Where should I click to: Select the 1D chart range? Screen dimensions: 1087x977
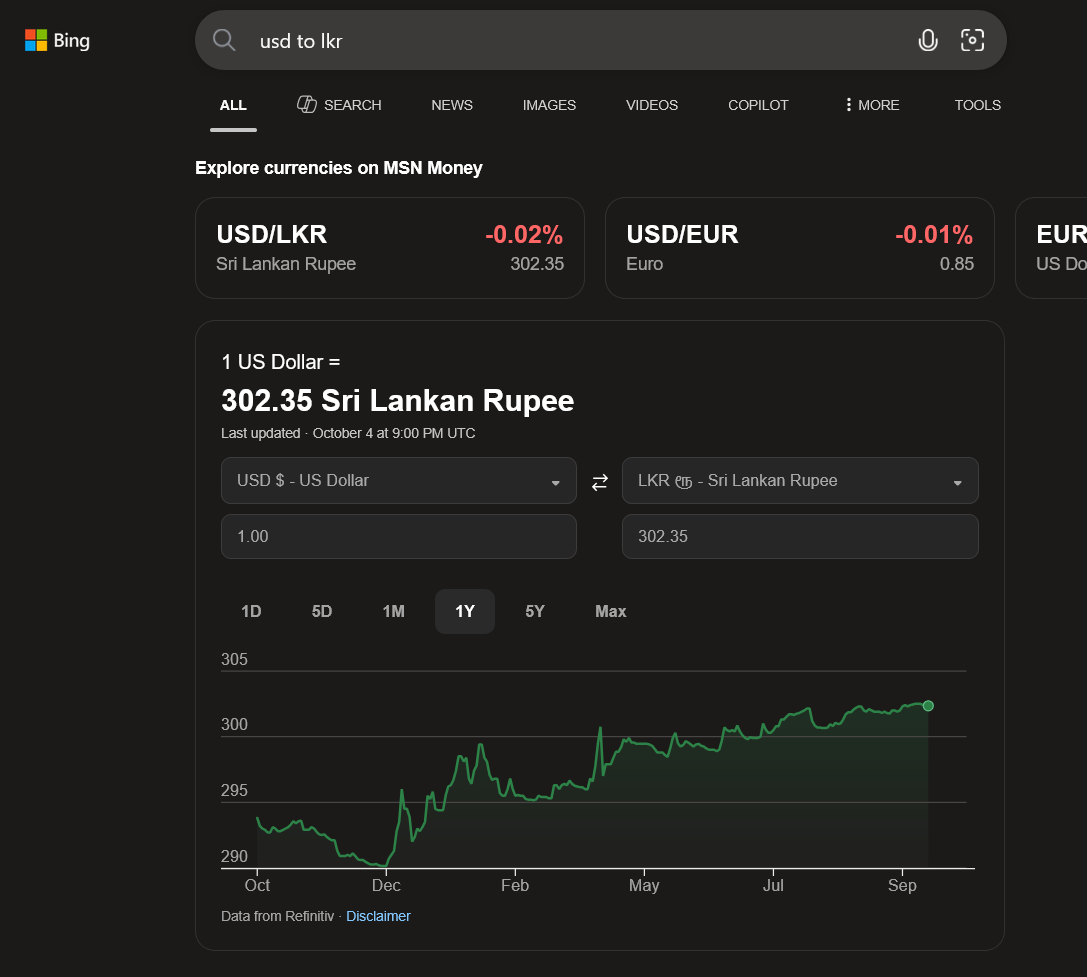click(x=251, y=612)
